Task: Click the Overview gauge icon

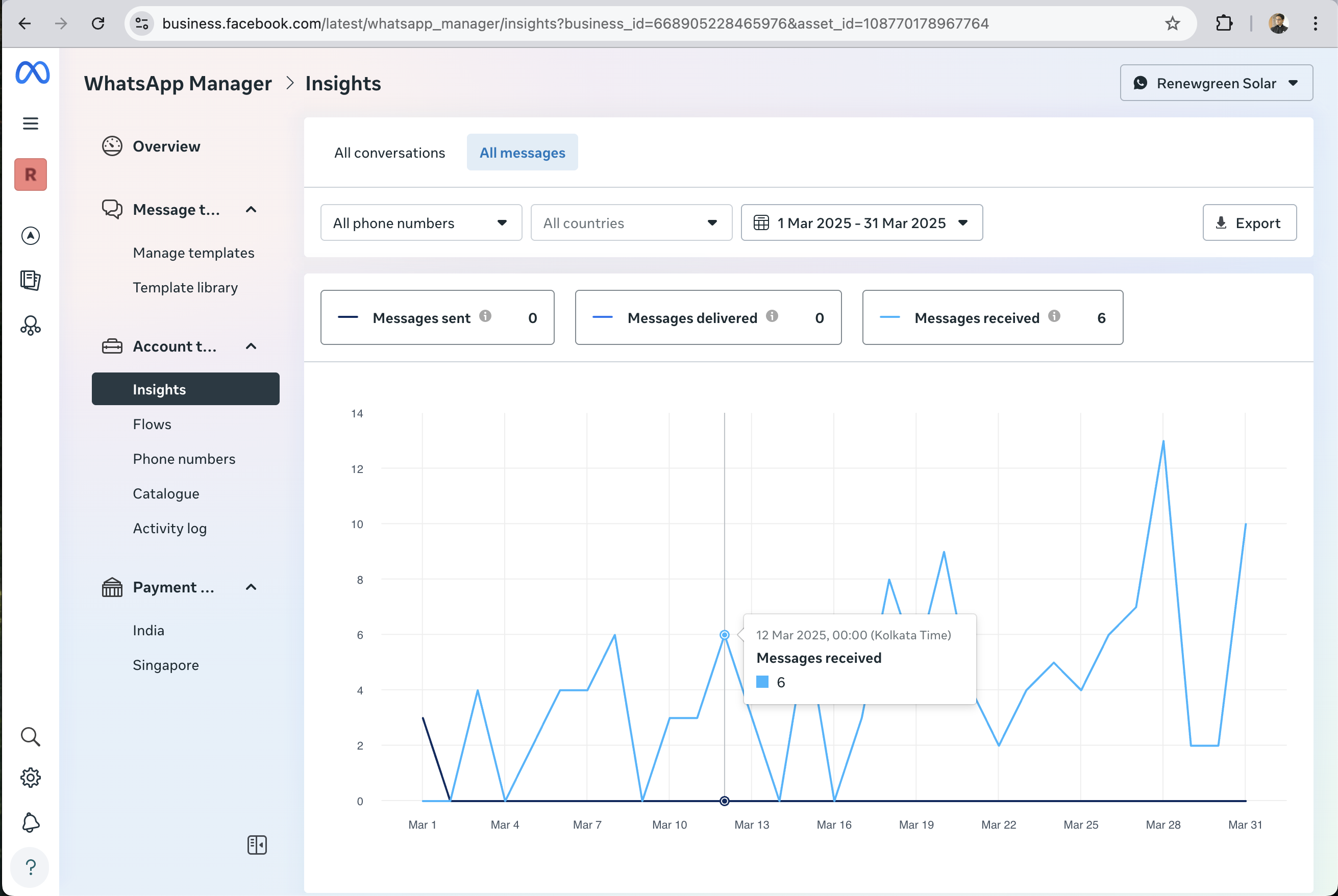Action: coord(112,146)
